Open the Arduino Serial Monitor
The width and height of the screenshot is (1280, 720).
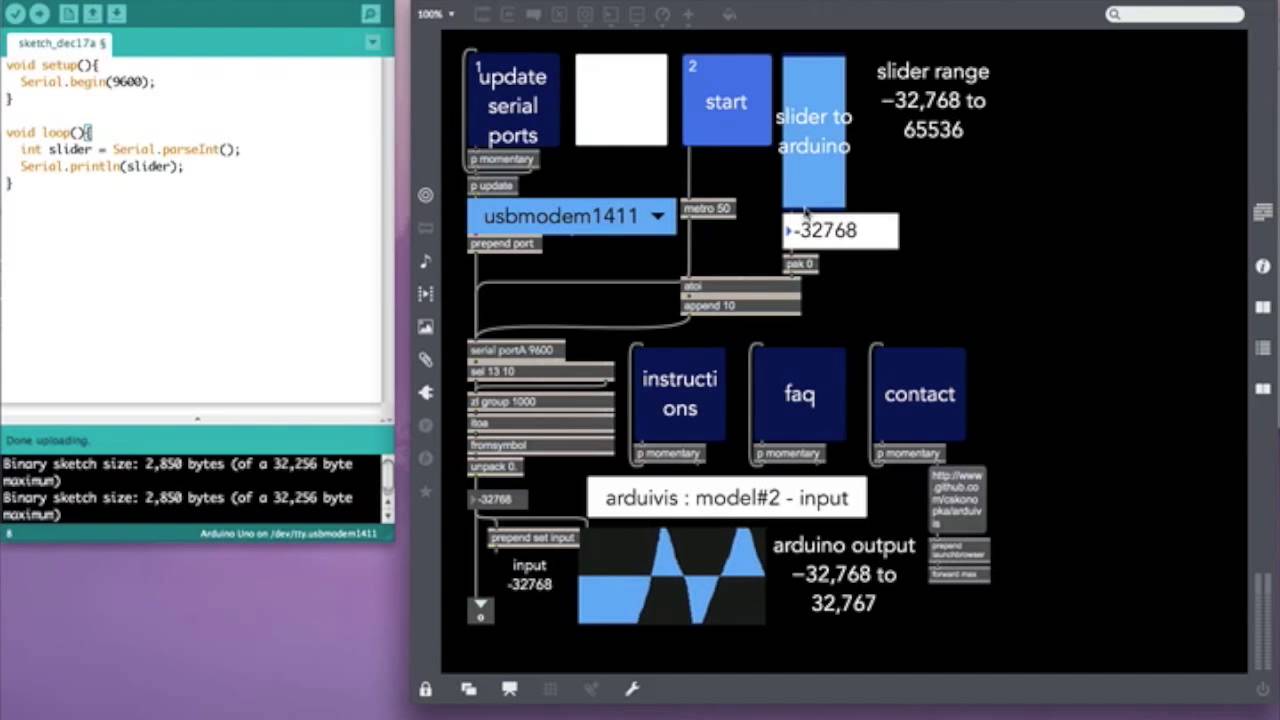click(x=371, y=13)
